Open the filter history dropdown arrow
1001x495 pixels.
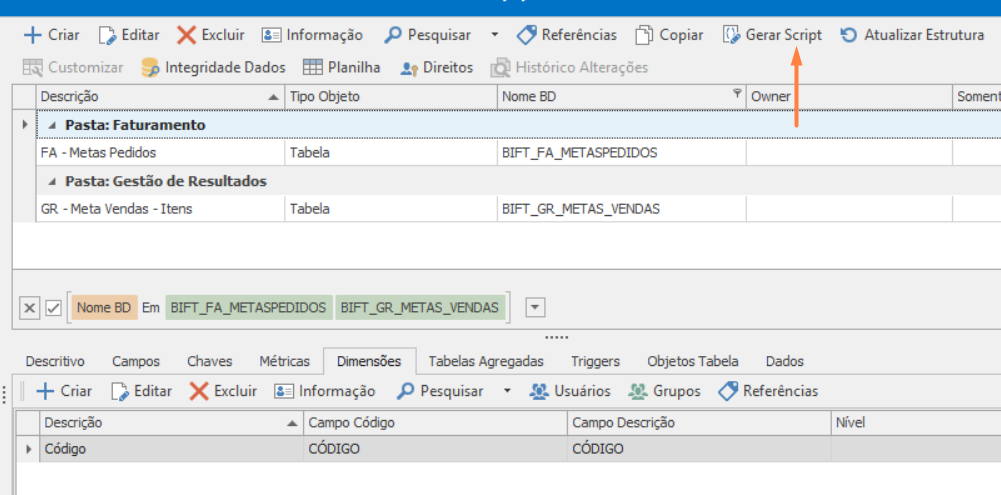coord(535,308)
